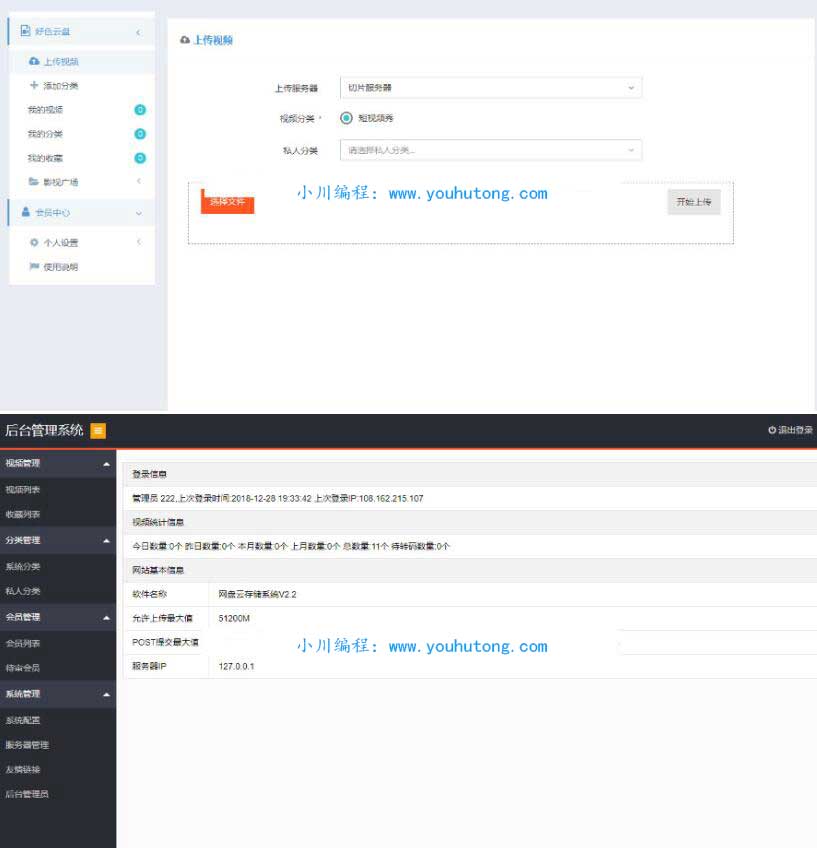Click the cloud upload icon in the sidebar
Screen dimensions: 817x848
click(34, 61)
